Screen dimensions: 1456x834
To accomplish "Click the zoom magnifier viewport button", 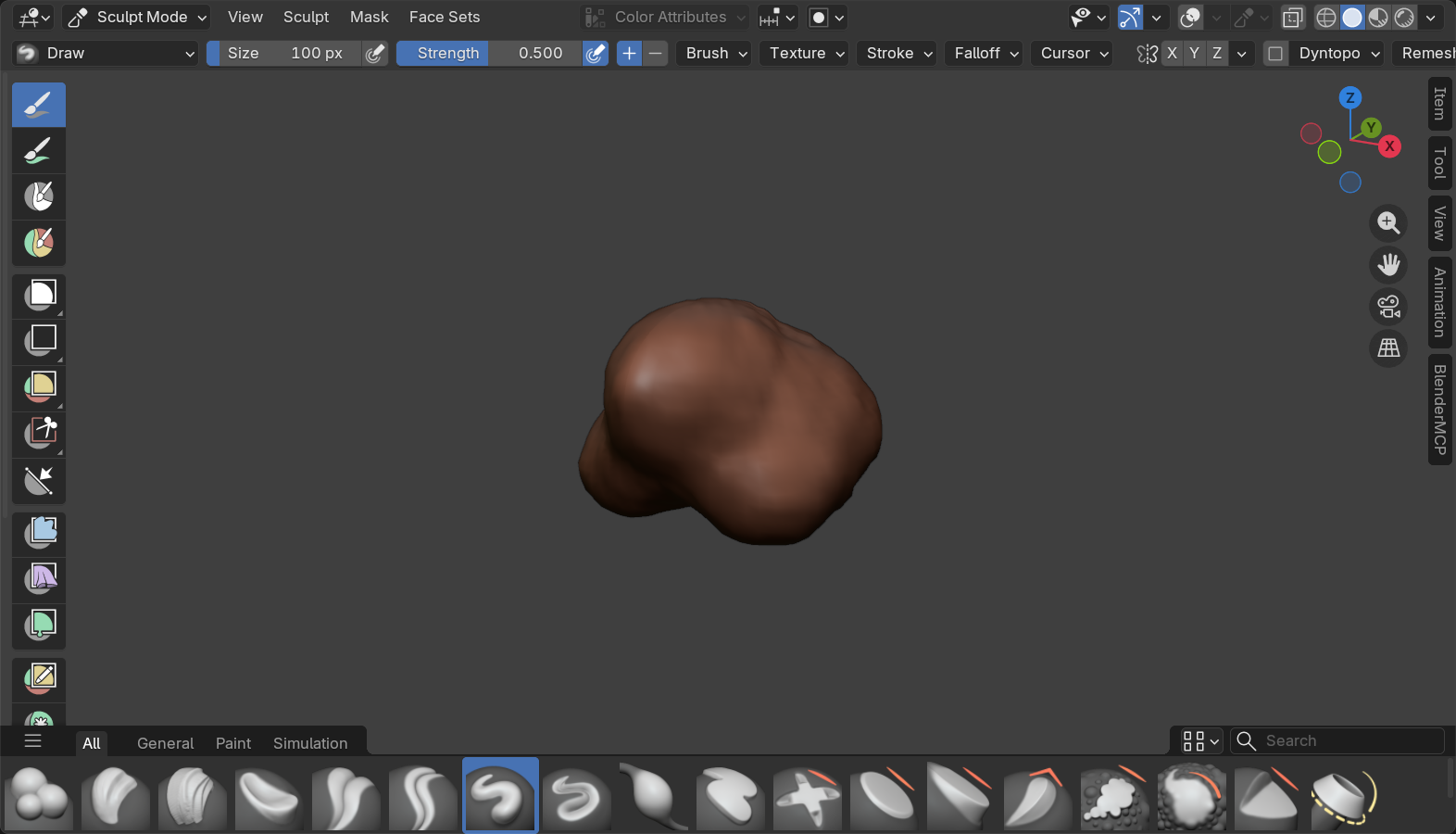I will 1388,222.
